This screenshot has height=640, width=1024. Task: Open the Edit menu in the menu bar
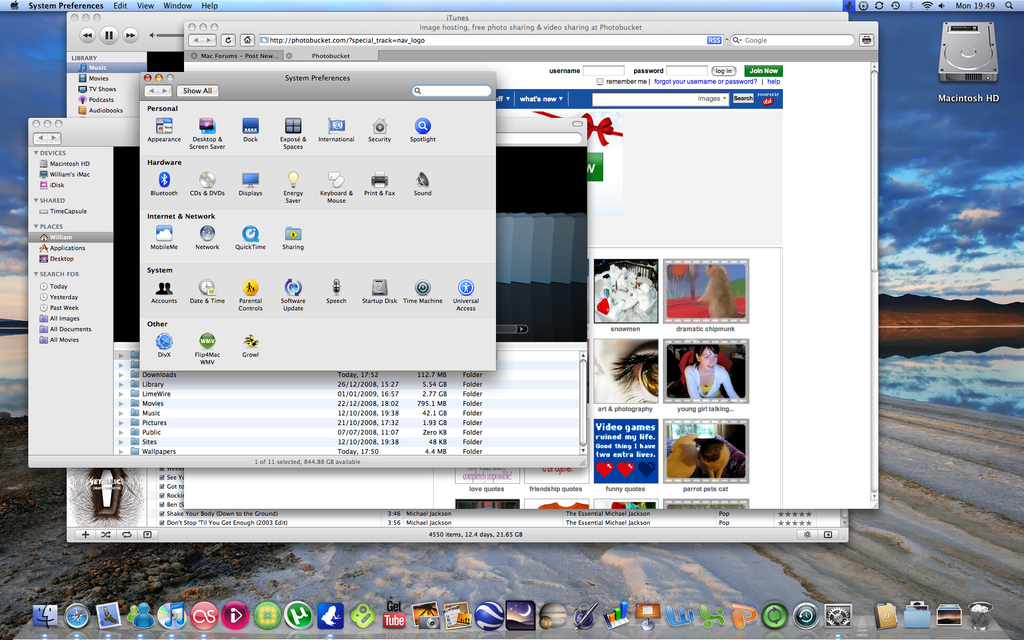pyautogui.click(x=120, y=5)
